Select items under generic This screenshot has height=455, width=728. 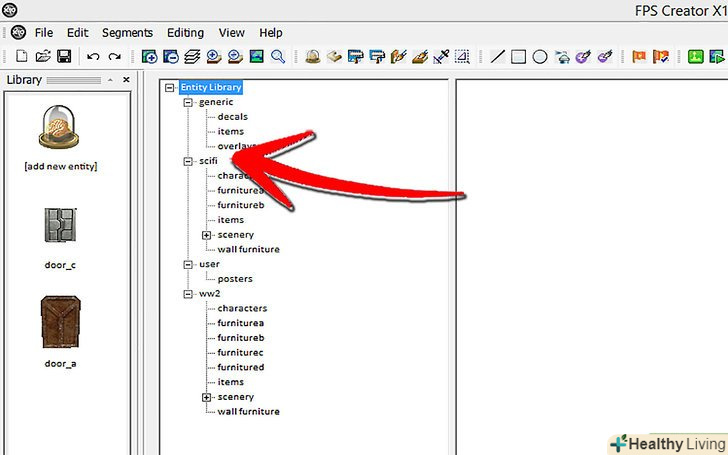tap(231, 131)
